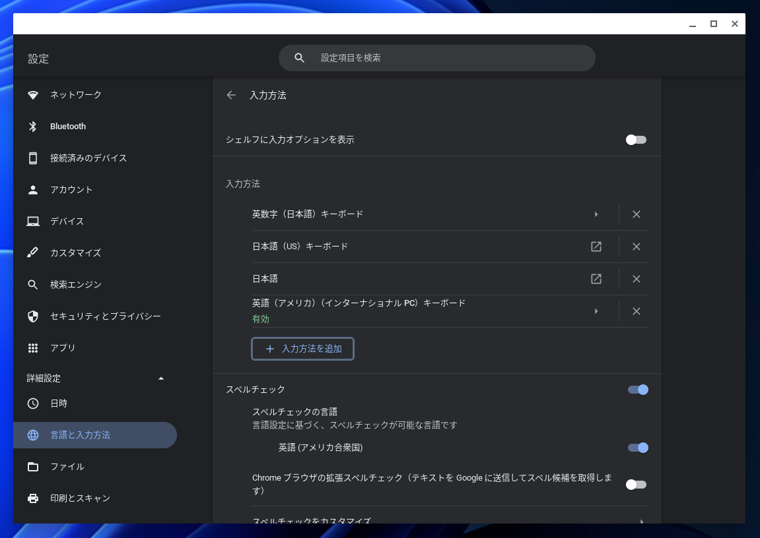The height and width of the screenshot is (538, 760).
Task: Click the 日時 clock icon
Action: pos(33,403)
